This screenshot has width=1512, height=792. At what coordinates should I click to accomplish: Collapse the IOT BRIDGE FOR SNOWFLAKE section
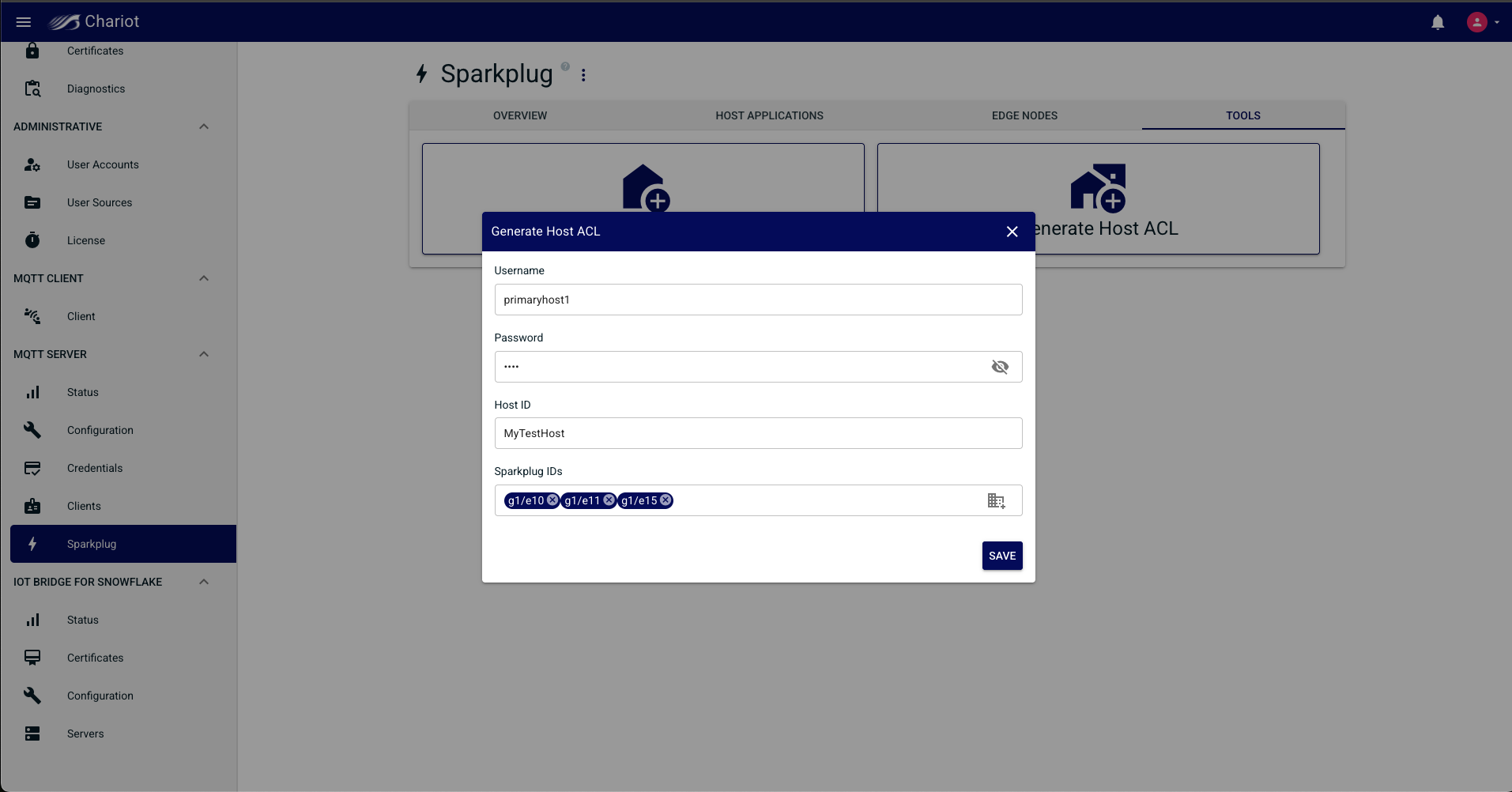click(204, 582)
